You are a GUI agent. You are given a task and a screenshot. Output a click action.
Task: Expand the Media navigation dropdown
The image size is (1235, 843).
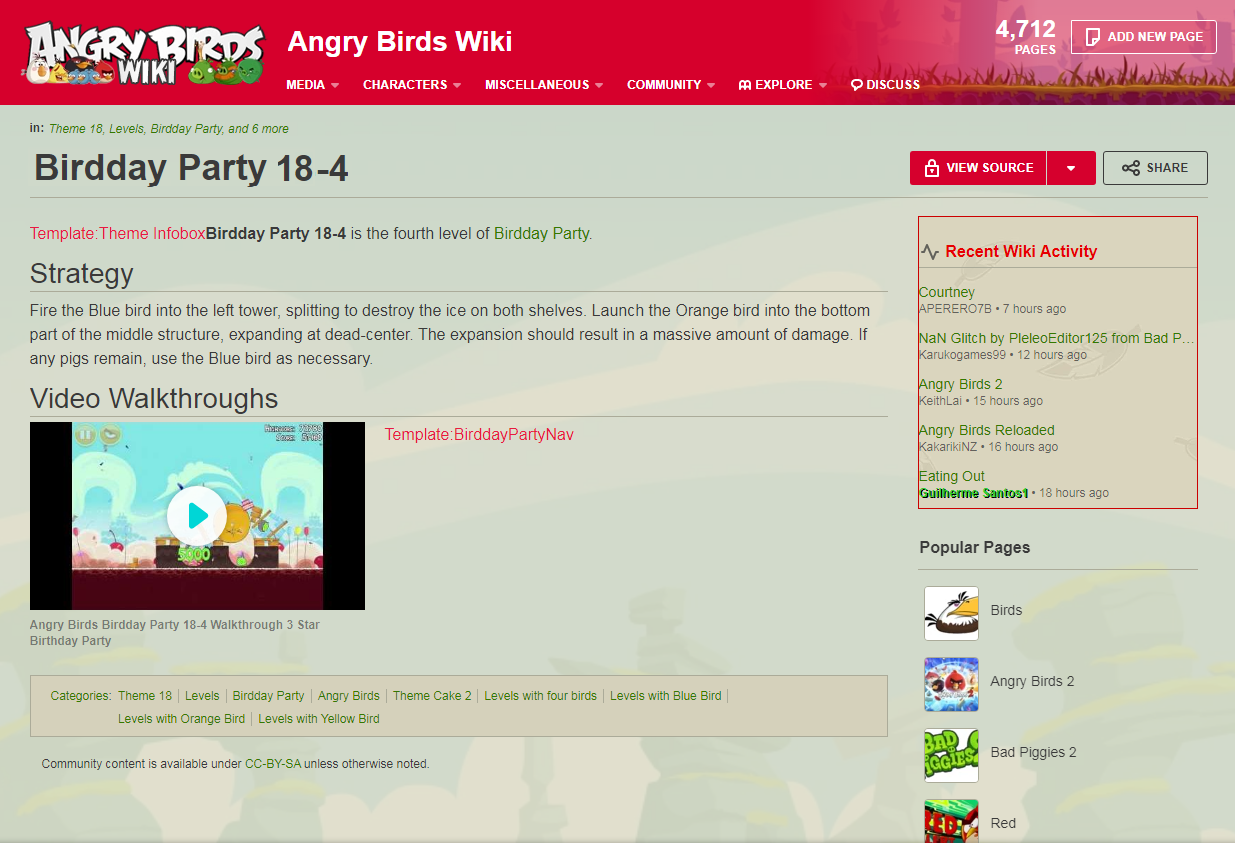[x=312, y=85]
